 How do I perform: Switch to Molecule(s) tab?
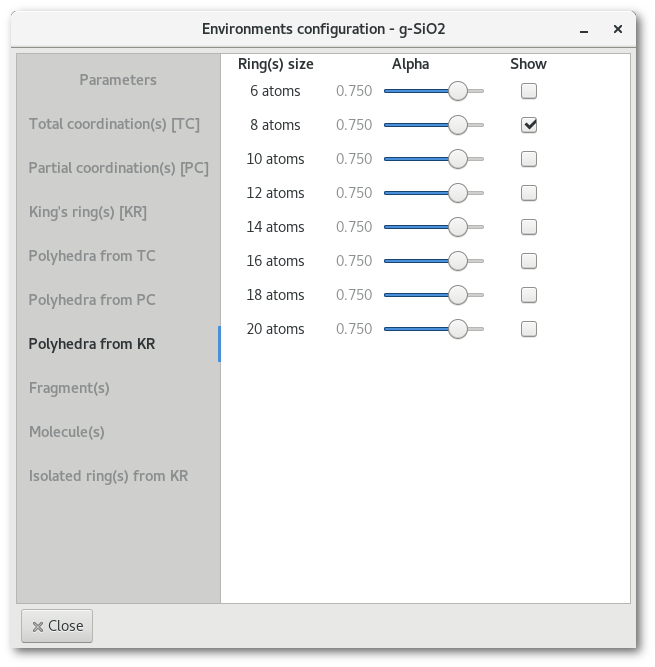tap(67, 432)
